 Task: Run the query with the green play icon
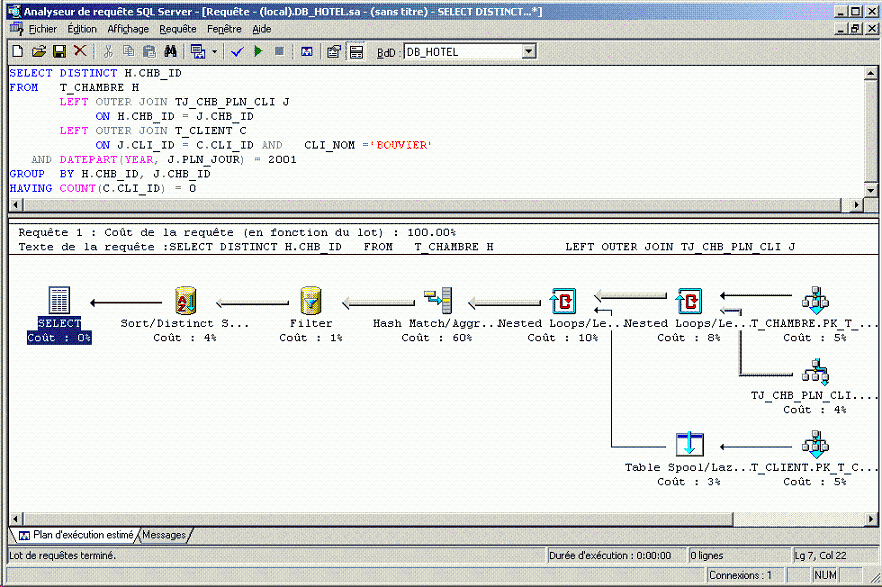point(258,51)
